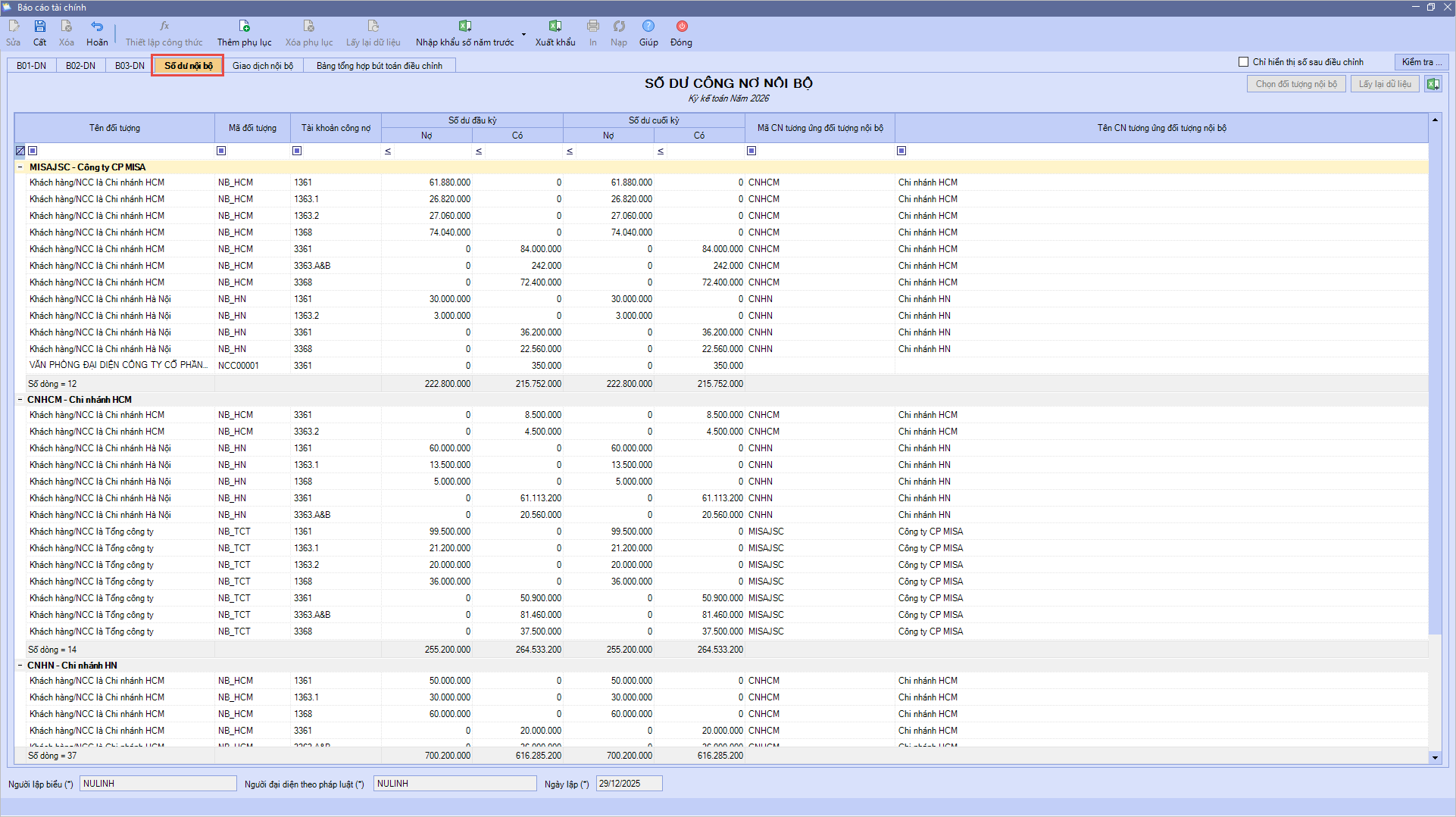The image size is (1456, 817).
Task: Click the Cất save icon
Action: tap(40, 27)
